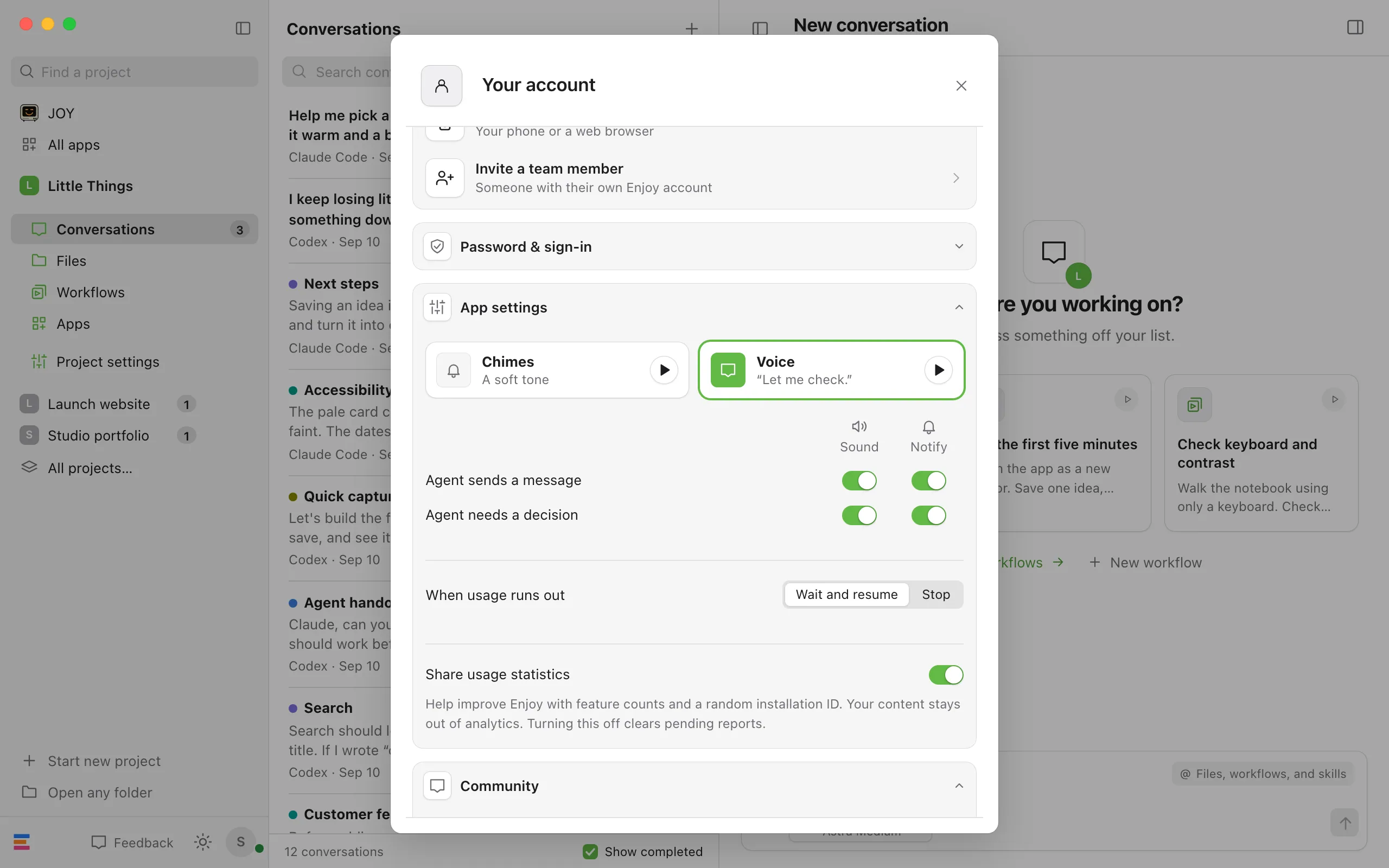1389x868 pixels.
Task: Start a new conversation with plus icon
Action: coord(692,29)
